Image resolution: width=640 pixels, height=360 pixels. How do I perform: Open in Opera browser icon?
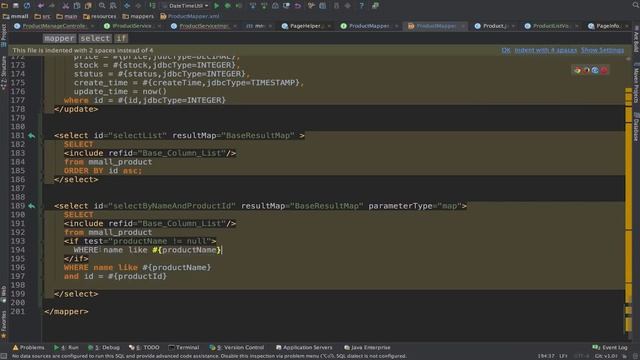604,70
